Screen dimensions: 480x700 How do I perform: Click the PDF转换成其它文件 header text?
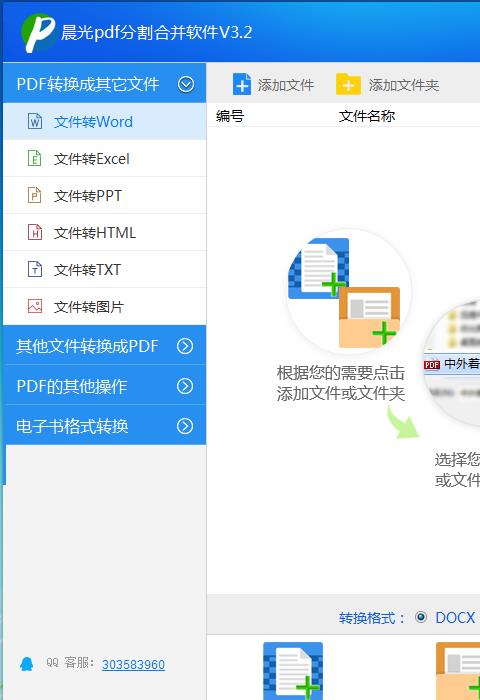88,84
